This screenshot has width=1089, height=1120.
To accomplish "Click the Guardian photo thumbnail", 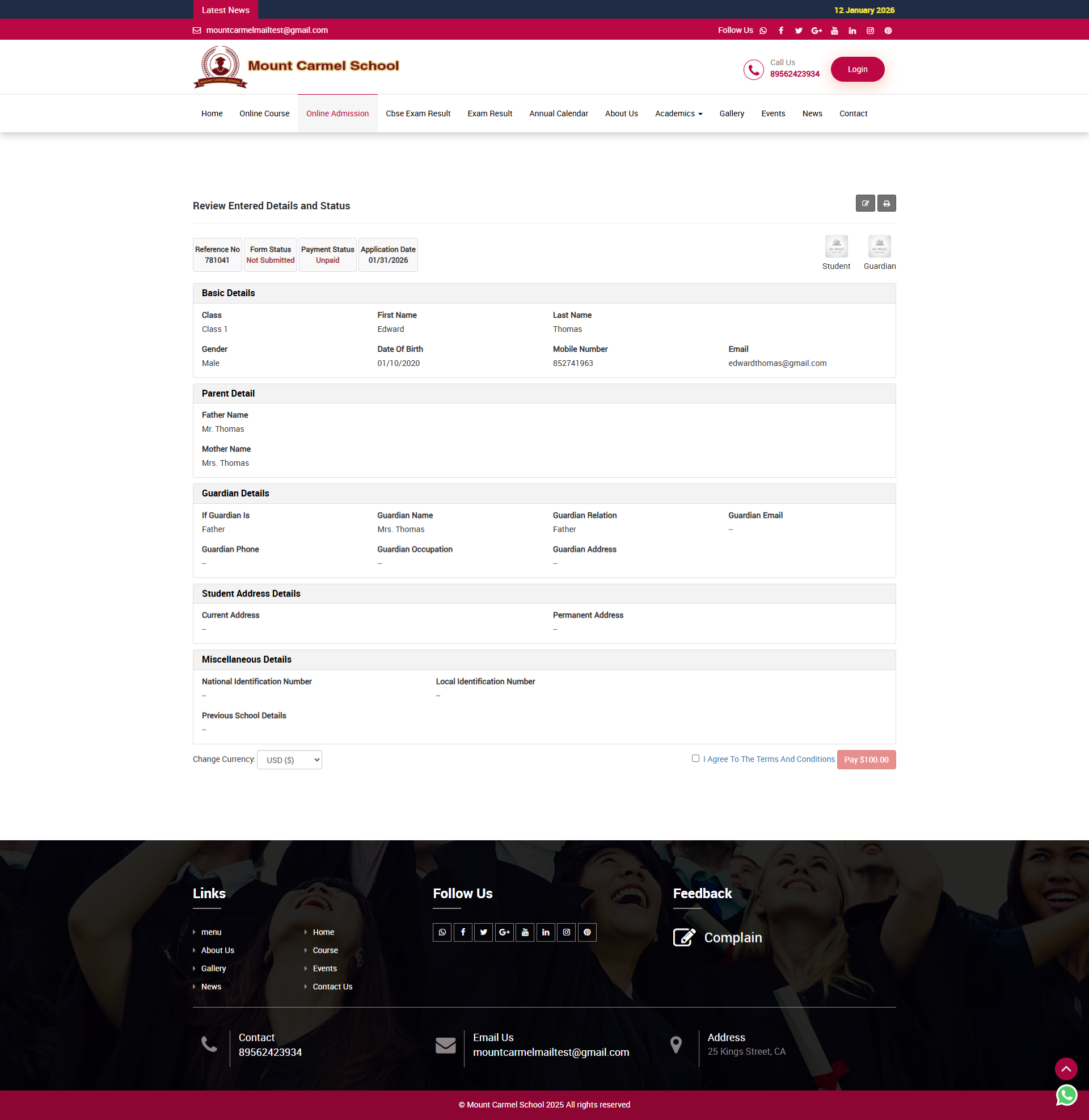I will (x=879, y=246).
